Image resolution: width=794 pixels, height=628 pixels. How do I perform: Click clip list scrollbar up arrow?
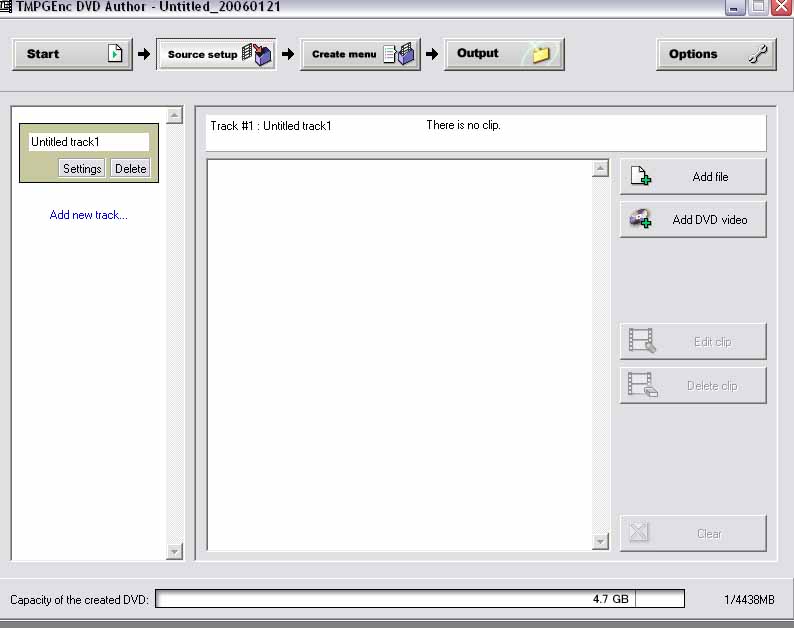pyautogui.click(x=600, y=169)
